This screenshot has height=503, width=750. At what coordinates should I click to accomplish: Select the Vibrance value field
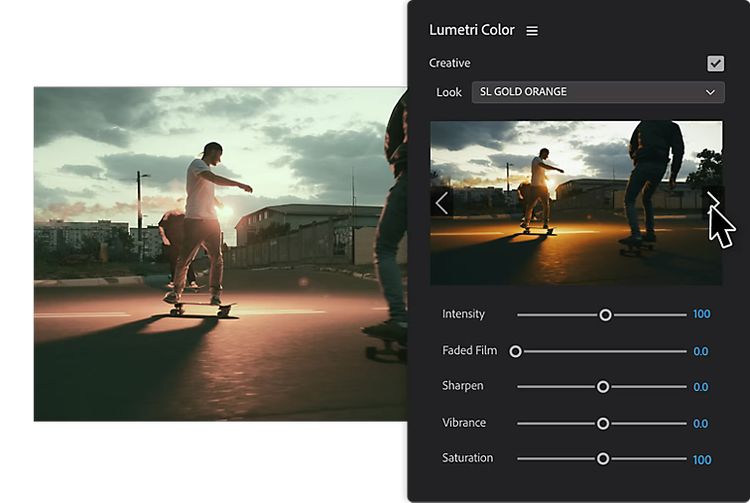pyautogui.click(x=701, y=423)
